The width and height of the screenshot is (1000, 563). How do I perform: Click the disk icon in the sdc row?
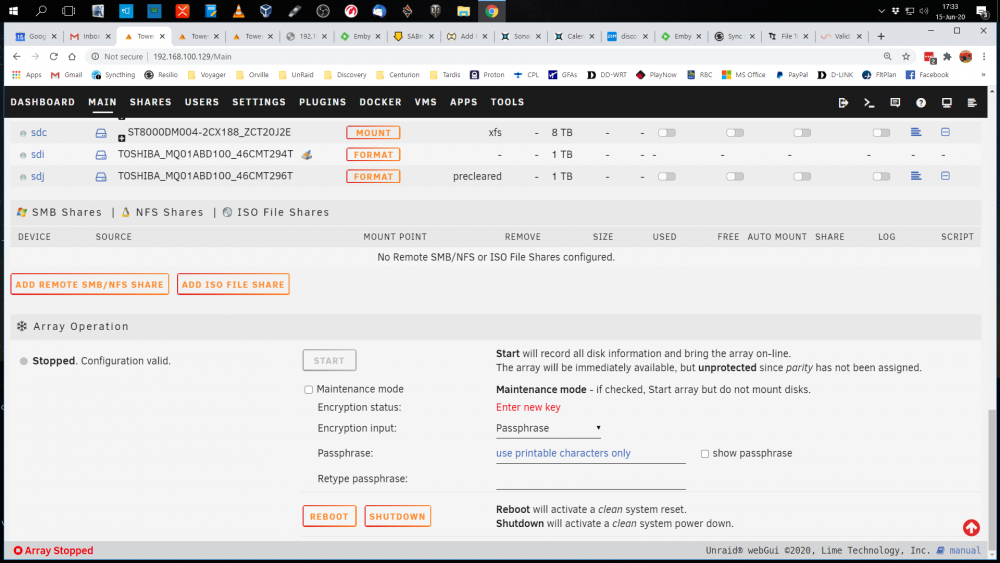pos(101,133)
